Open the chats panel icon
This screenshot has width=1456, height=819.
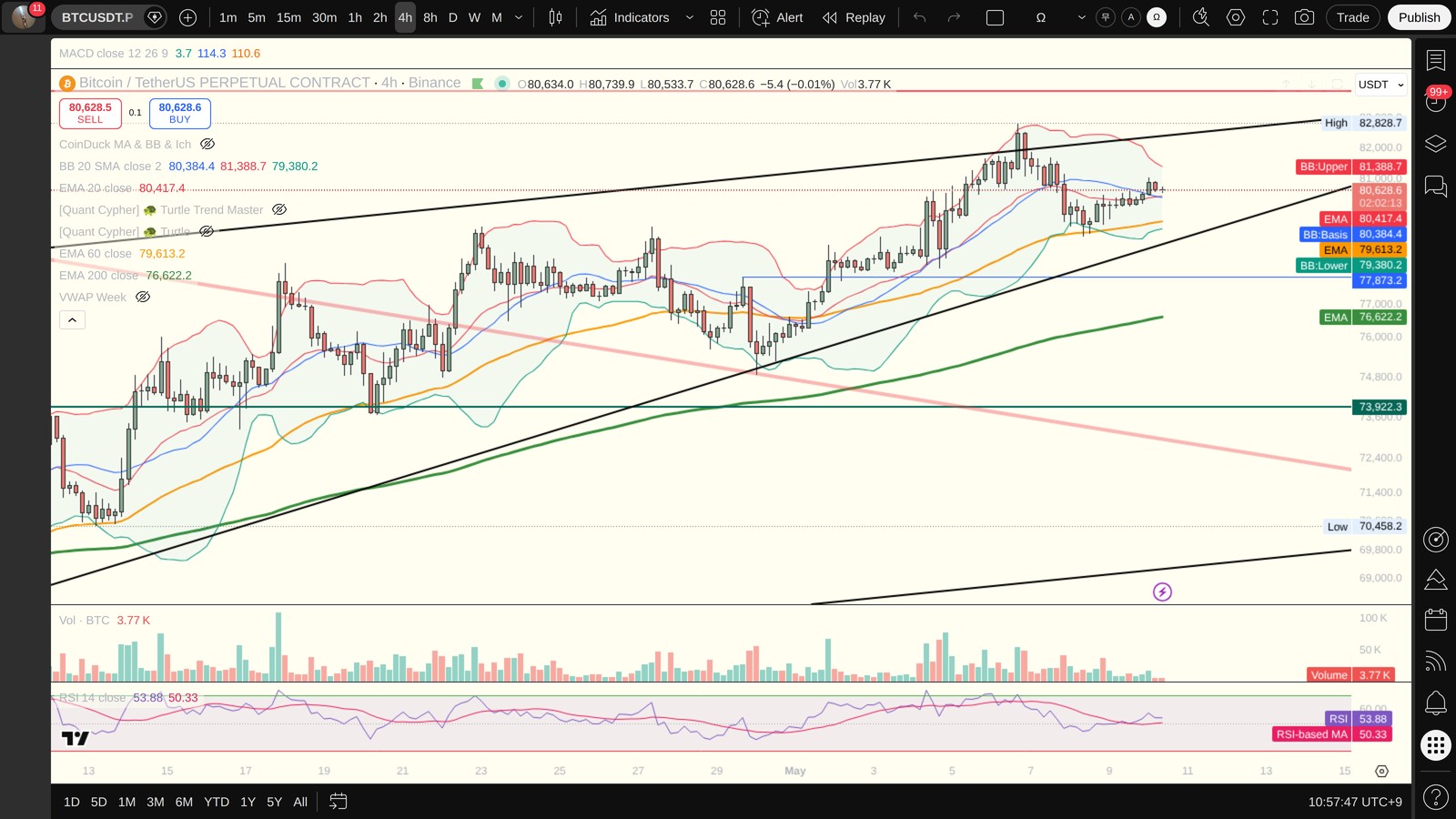pos(1436,187)
